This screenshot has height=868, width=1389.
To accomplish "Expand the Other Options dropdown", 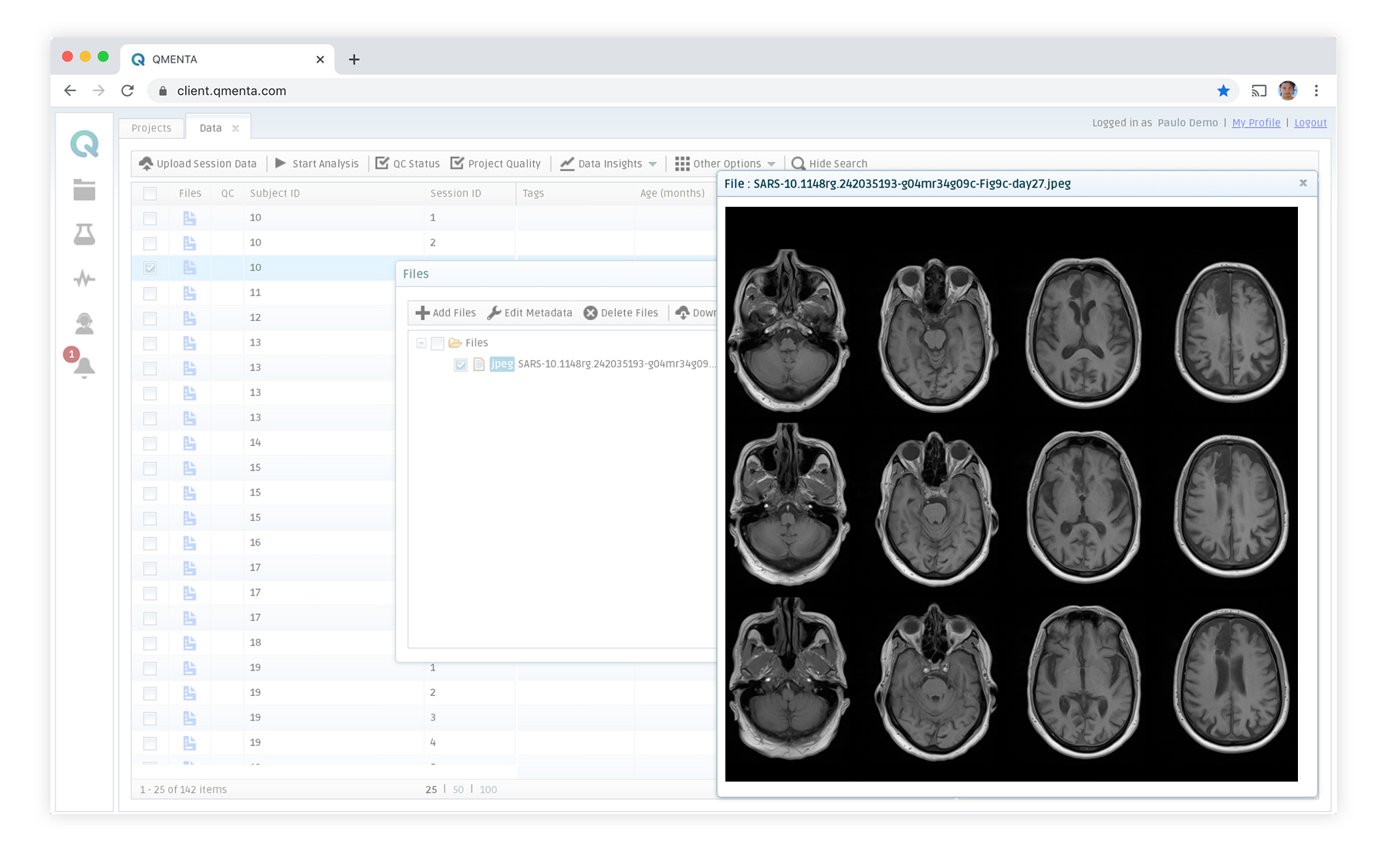I will point(725,164).
